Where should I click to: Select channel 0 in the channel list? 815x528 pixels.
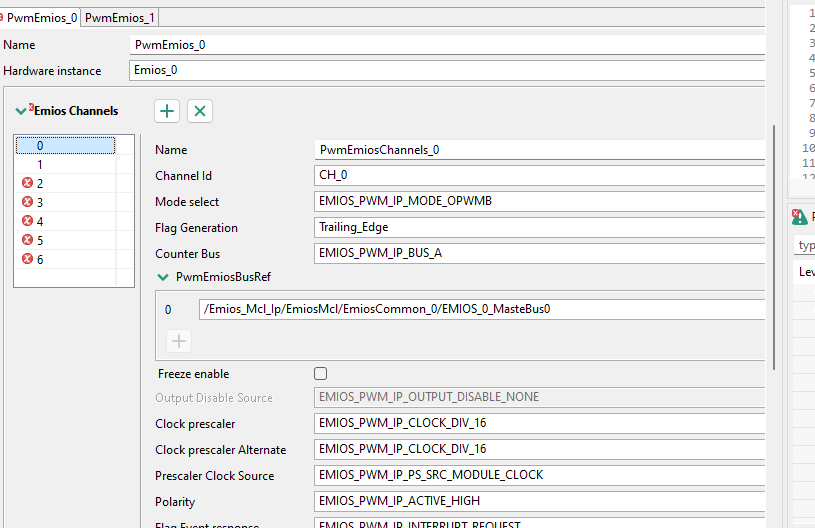pos(40,146)
